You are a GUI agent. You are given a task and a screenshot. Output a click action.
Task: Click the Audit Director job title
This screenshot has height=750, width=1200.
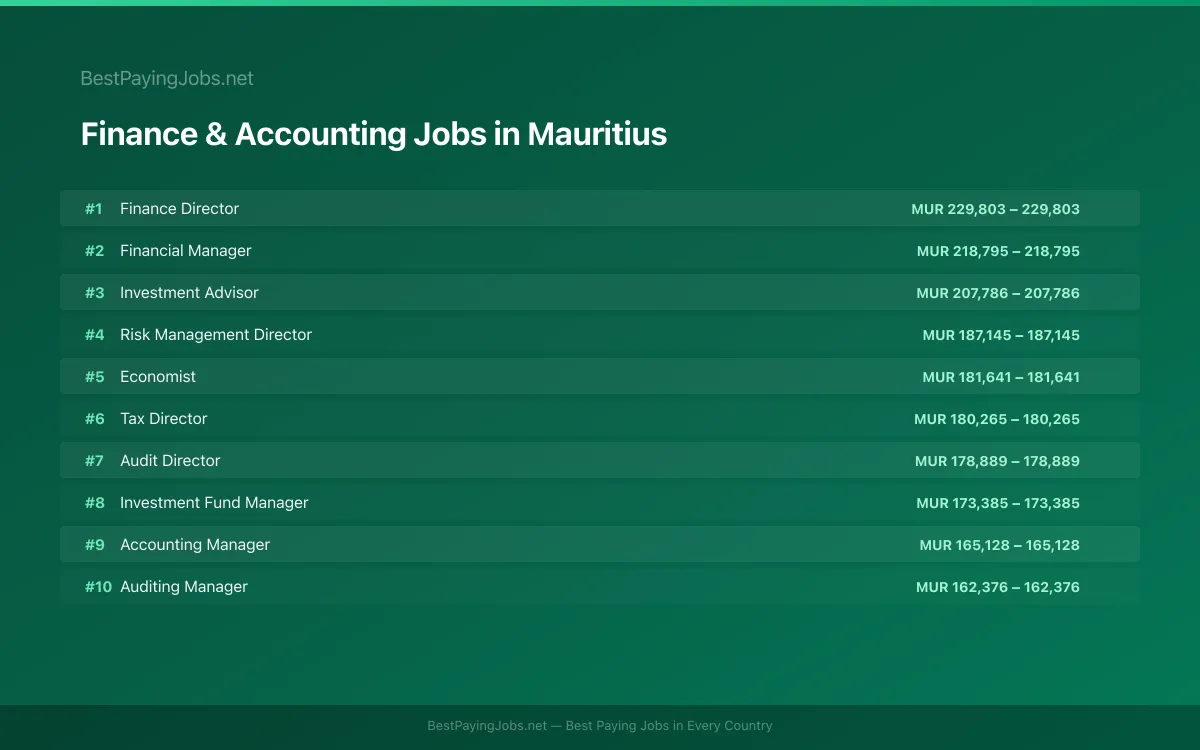tap(170, 461)
